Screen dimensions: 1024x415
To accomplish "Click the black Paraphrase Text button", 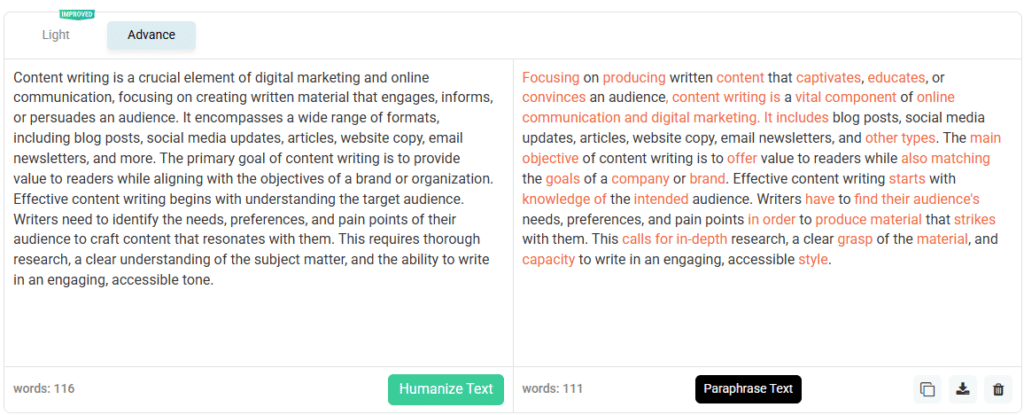I will point(748,389).
